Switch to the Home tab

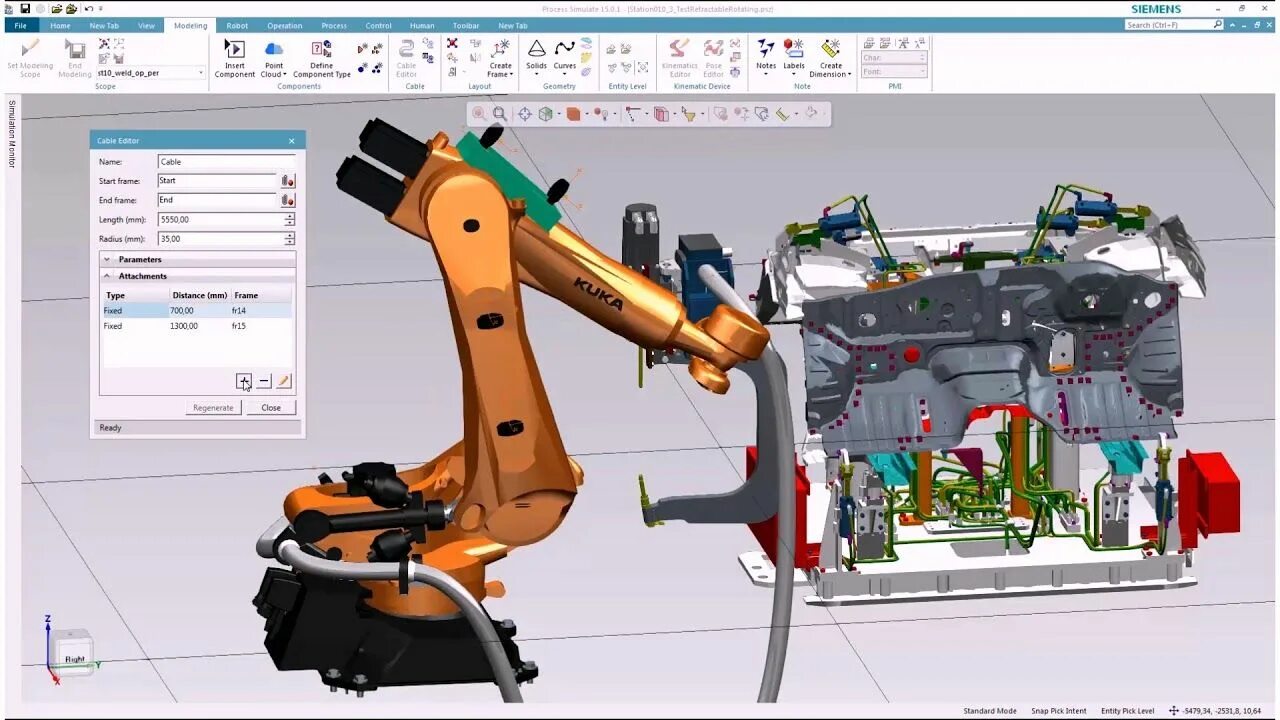coord(60,25)
